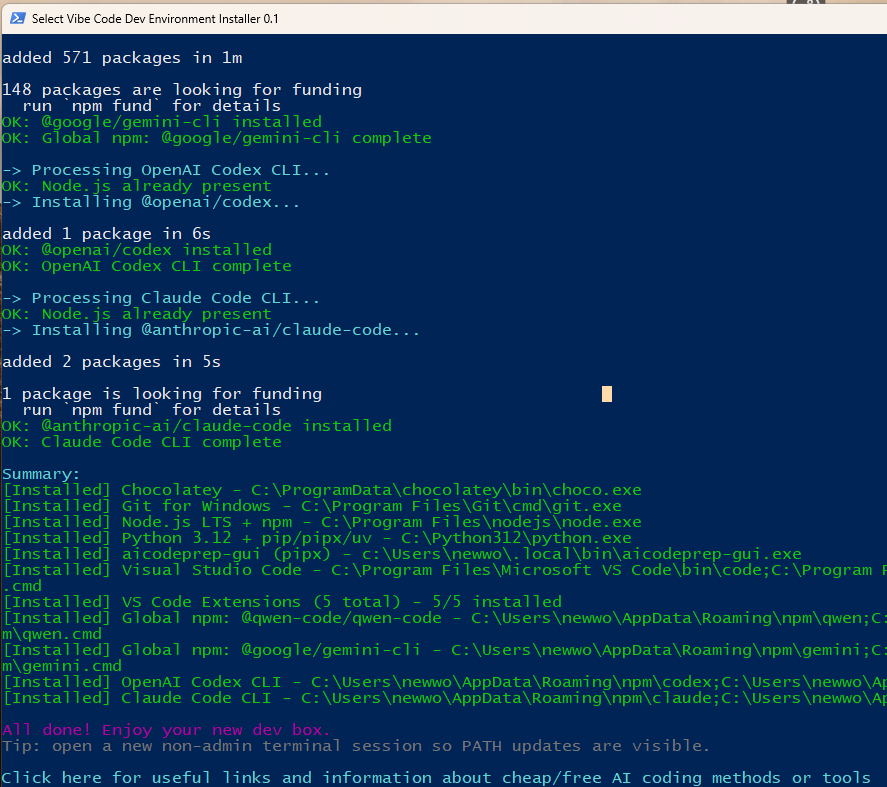
Task: Click the text cursor block in the terminal
Action: click(606, 394)
